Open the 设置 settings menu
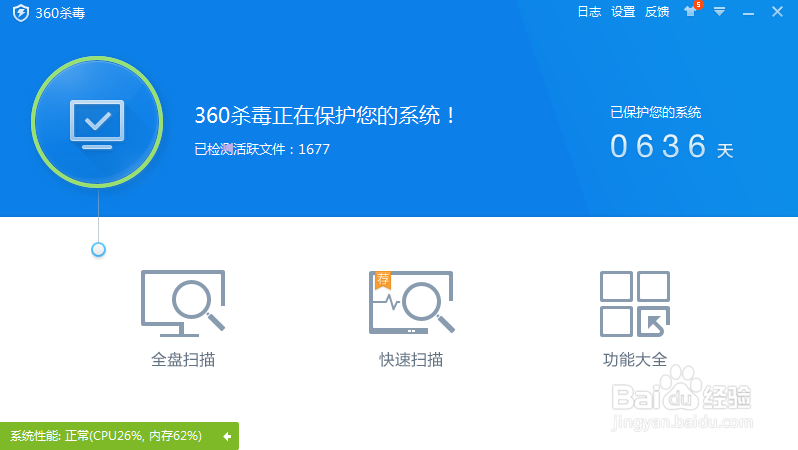The image size is (798, 450). pyautogui.click(x=623, y=12)
